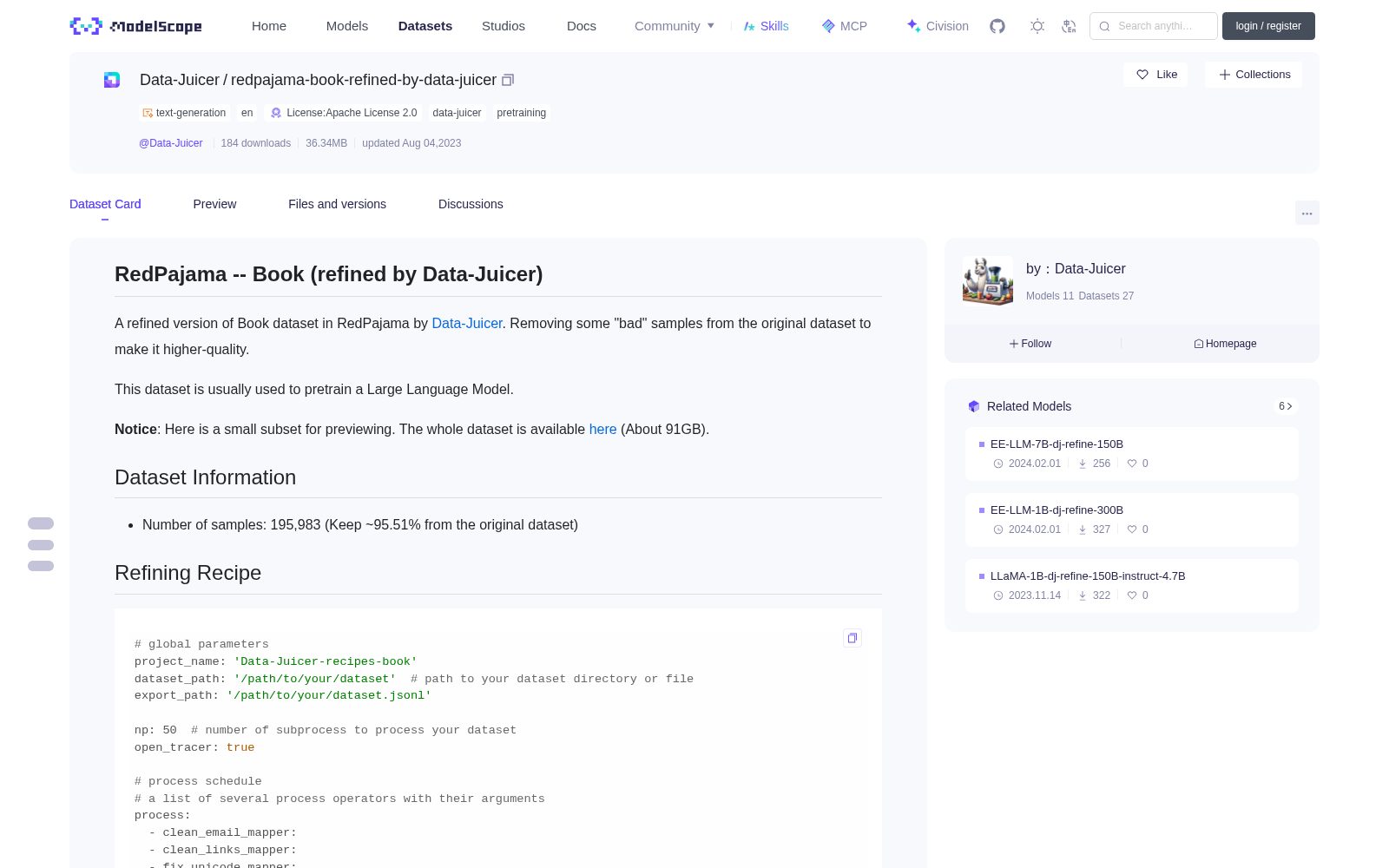The image size is (1389, 868).
Task: Open the MCP diamond icon
Action: 828,26
